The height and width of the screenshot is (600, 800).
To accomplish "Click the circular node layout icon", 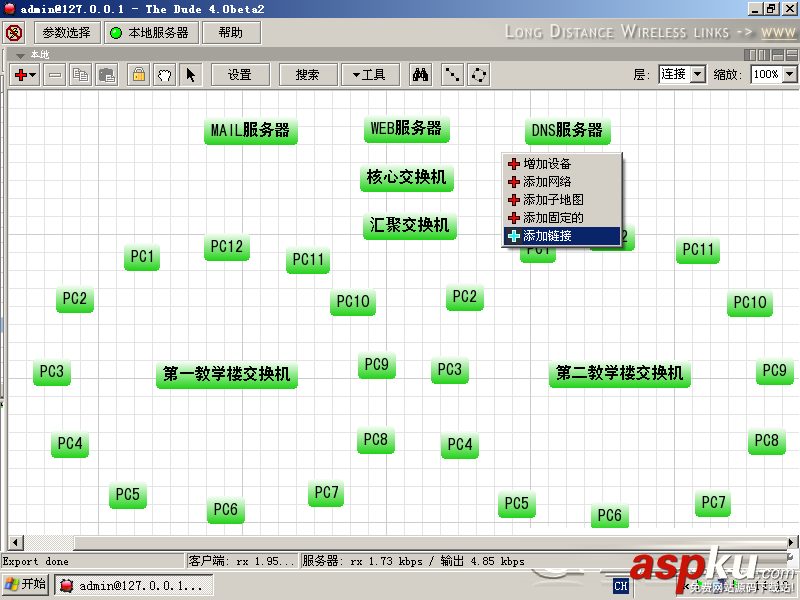I will pos(479,75).
